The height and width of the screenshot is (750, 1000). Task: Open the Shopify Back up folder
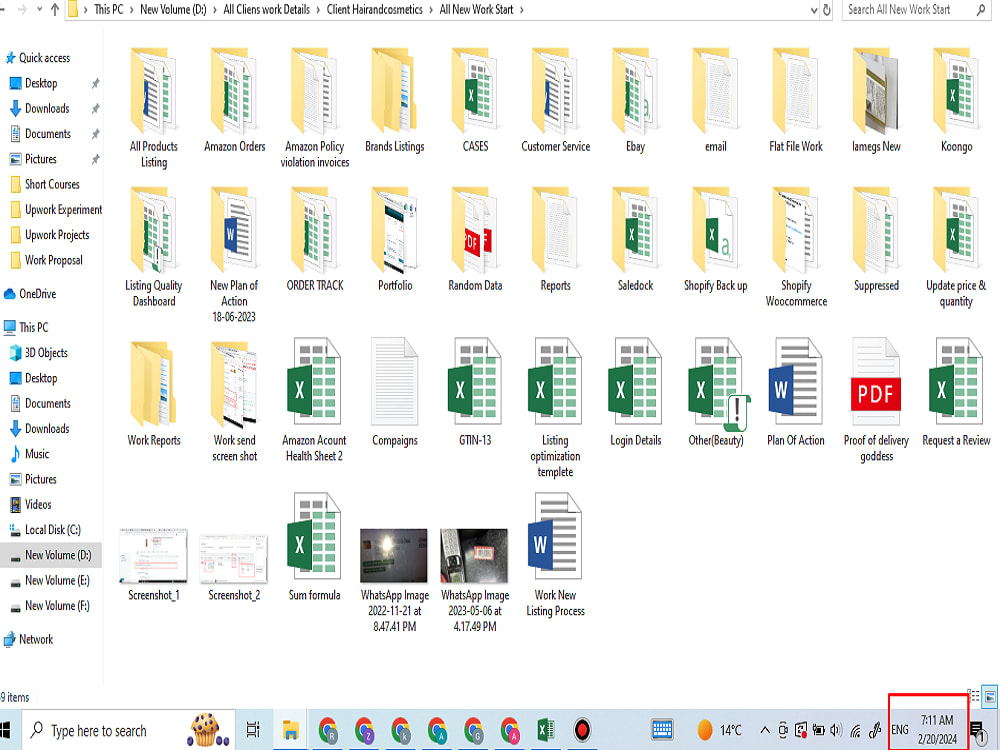tap(716, 241)
